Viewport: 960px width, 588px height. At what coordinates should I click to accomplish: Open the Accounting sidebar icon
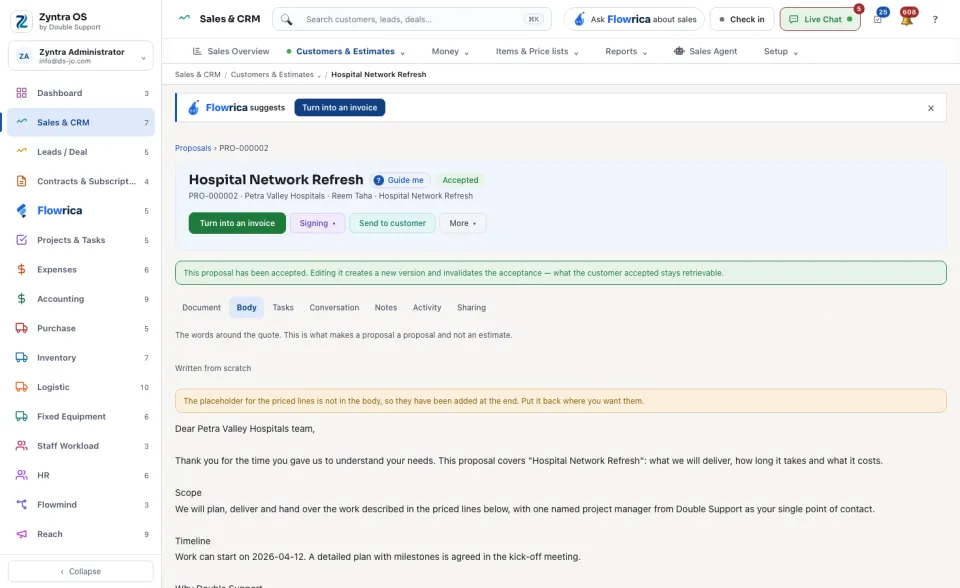(x=21, y=299)
